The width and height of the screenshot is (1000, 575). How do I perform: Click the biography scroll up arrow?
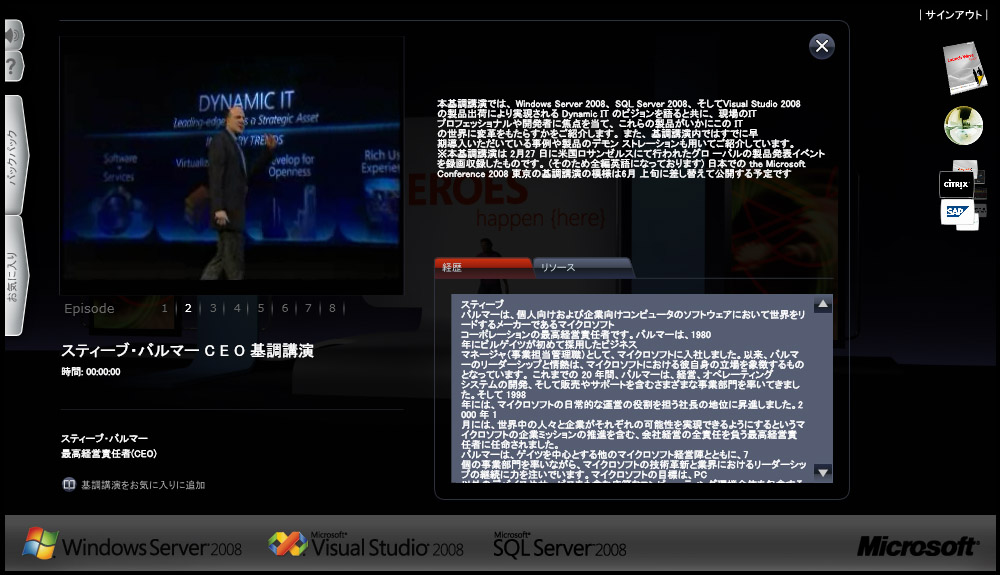(x=823, y=304)
